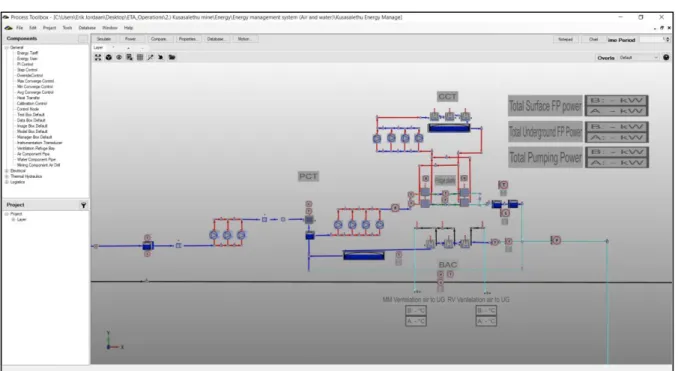Select Avg Converge Control component

tap(35, 93)
